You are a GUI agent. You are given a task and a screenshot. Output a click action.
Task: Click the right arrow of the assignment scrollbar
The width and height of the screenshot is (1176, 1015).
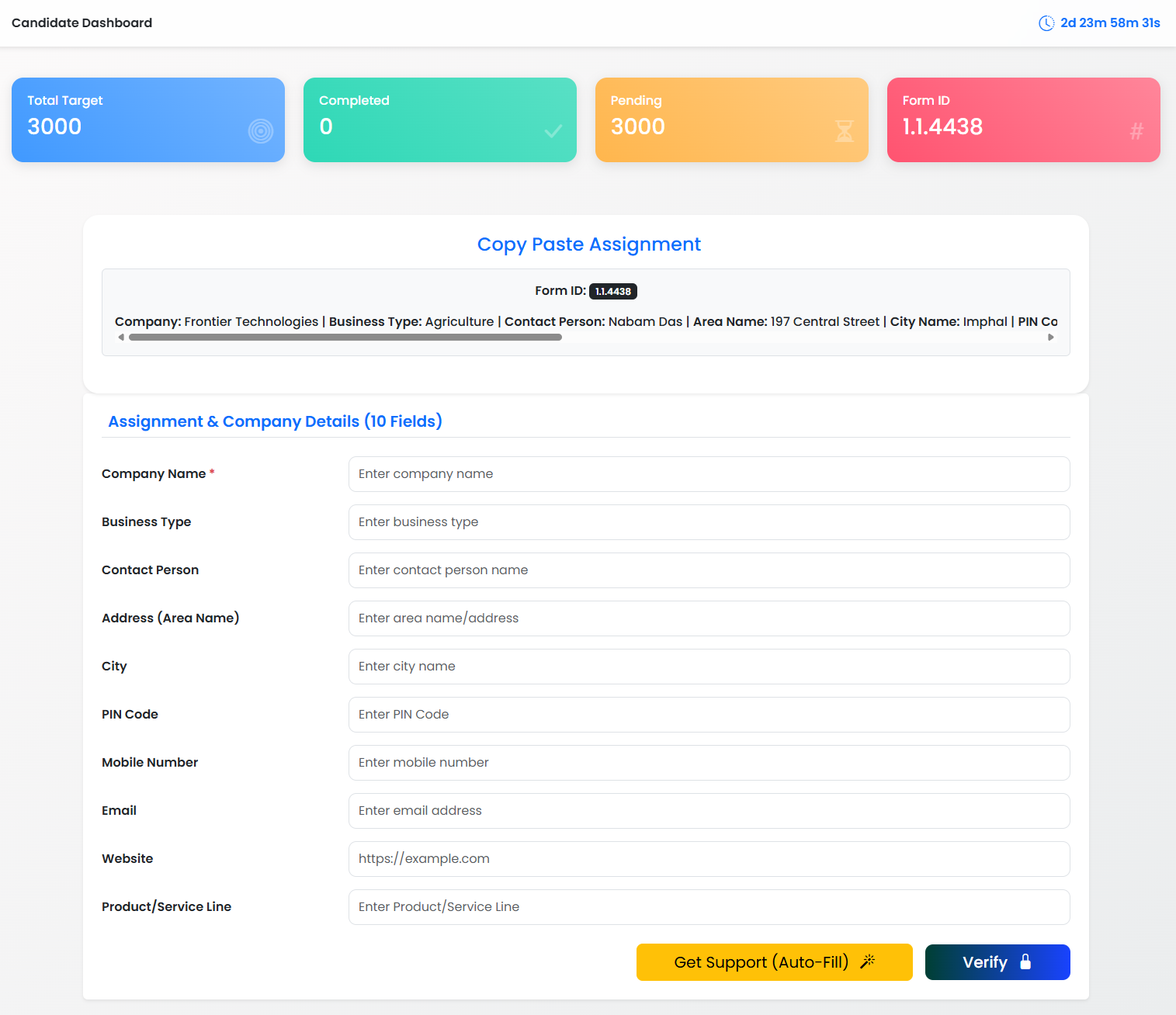(x=1052, y=337)
